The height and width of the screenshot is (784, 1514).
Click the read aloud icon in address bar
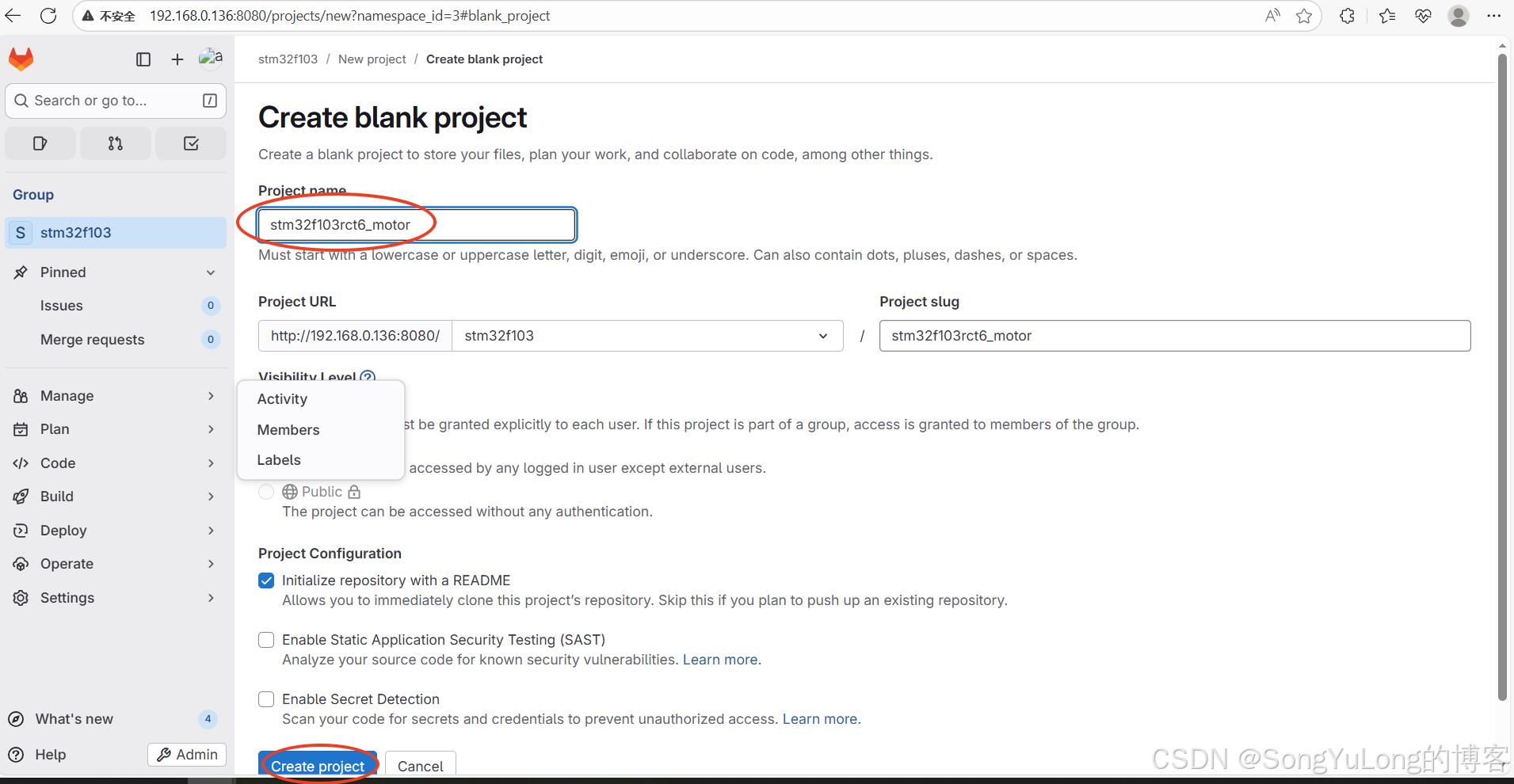(1273, 16)
